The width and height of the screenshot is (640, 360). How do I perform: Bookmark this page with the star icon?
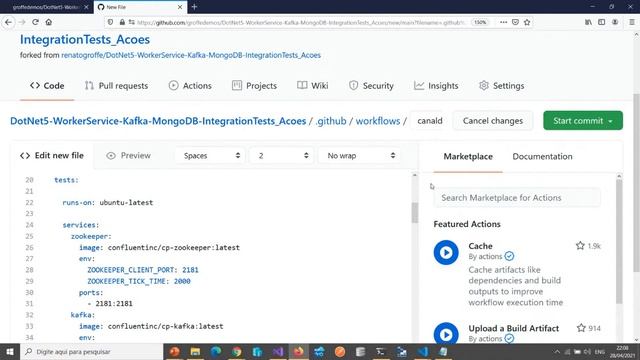527,22
